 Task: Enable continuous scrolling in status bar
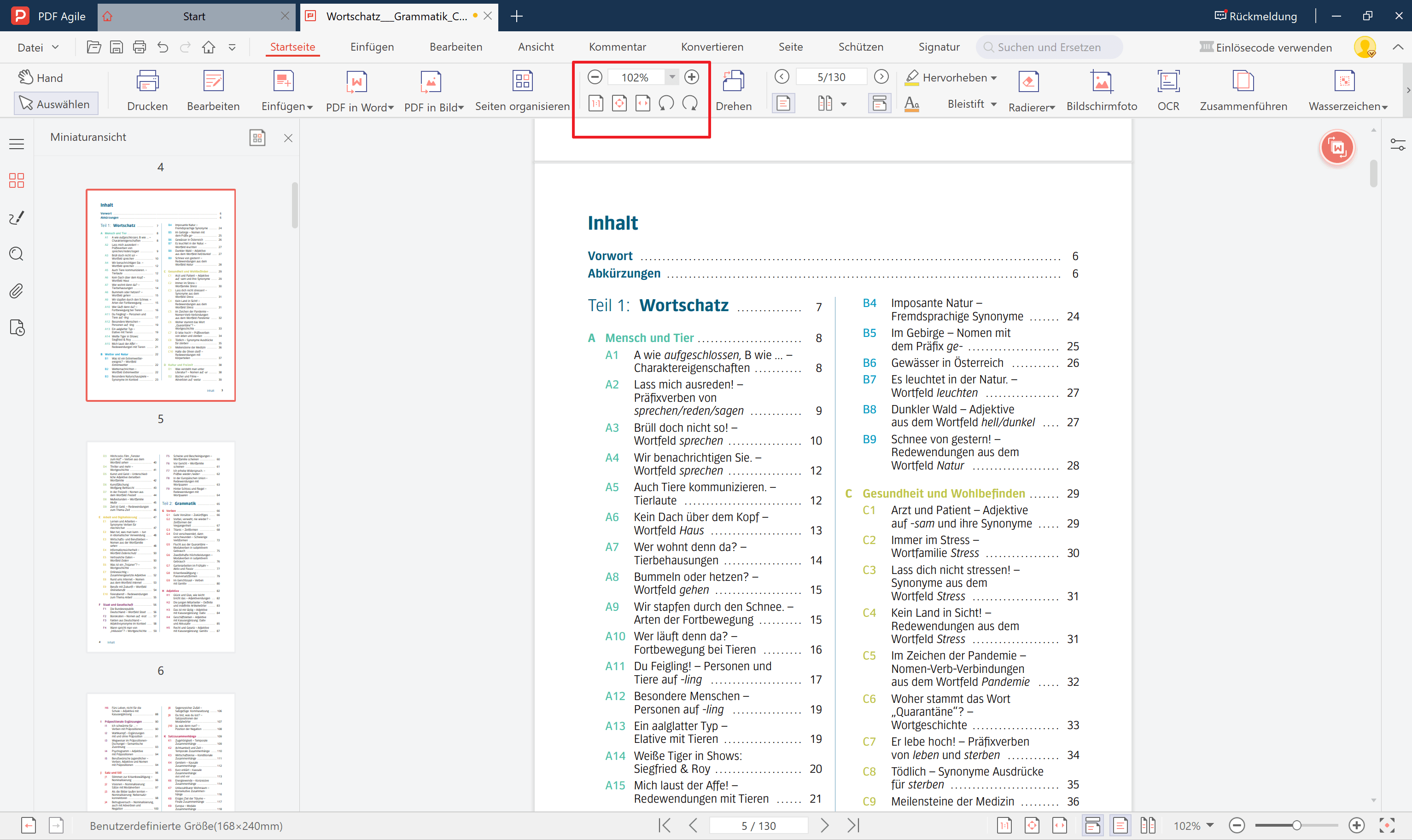pos(1092,826)
